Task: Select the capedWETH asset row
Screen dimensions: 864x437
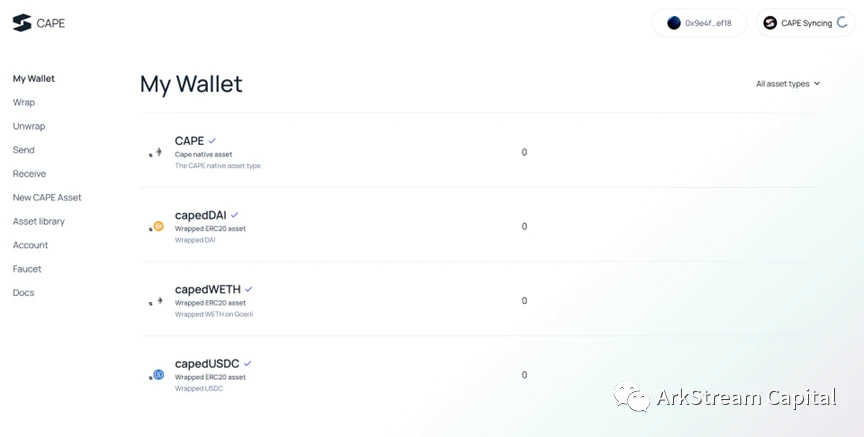Action: coord(479,299)
